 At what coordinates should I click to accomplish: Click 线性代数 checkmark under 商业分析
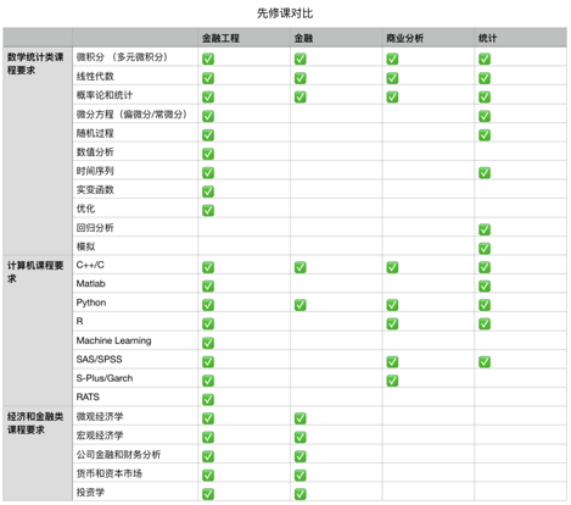point(393,78)
